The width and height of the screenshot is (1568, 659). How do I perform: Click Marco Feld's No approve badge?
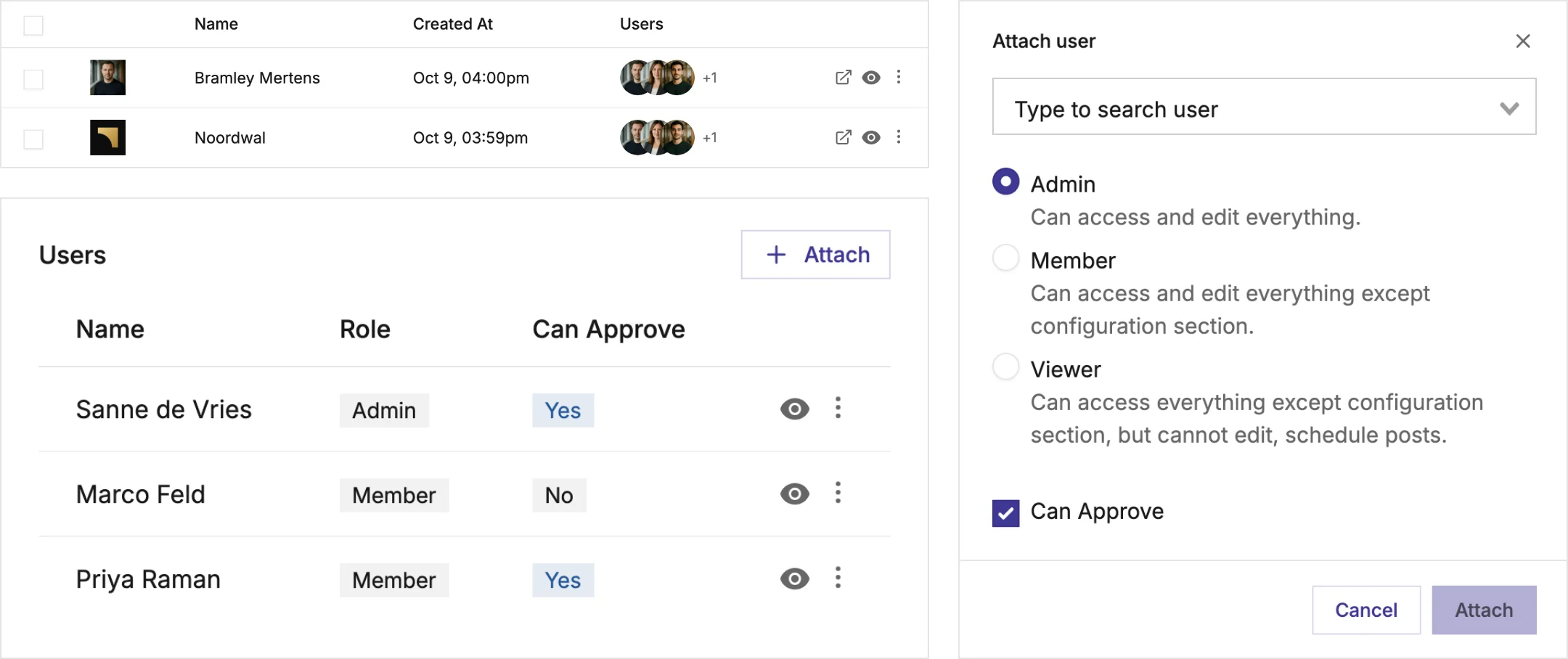coord(559,495)
